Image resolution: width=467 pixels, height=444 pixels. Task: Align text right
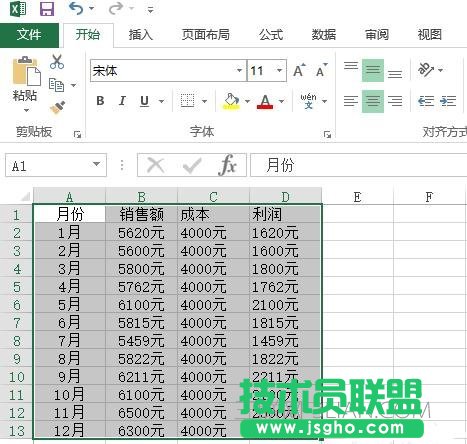[x=395, y=101]
